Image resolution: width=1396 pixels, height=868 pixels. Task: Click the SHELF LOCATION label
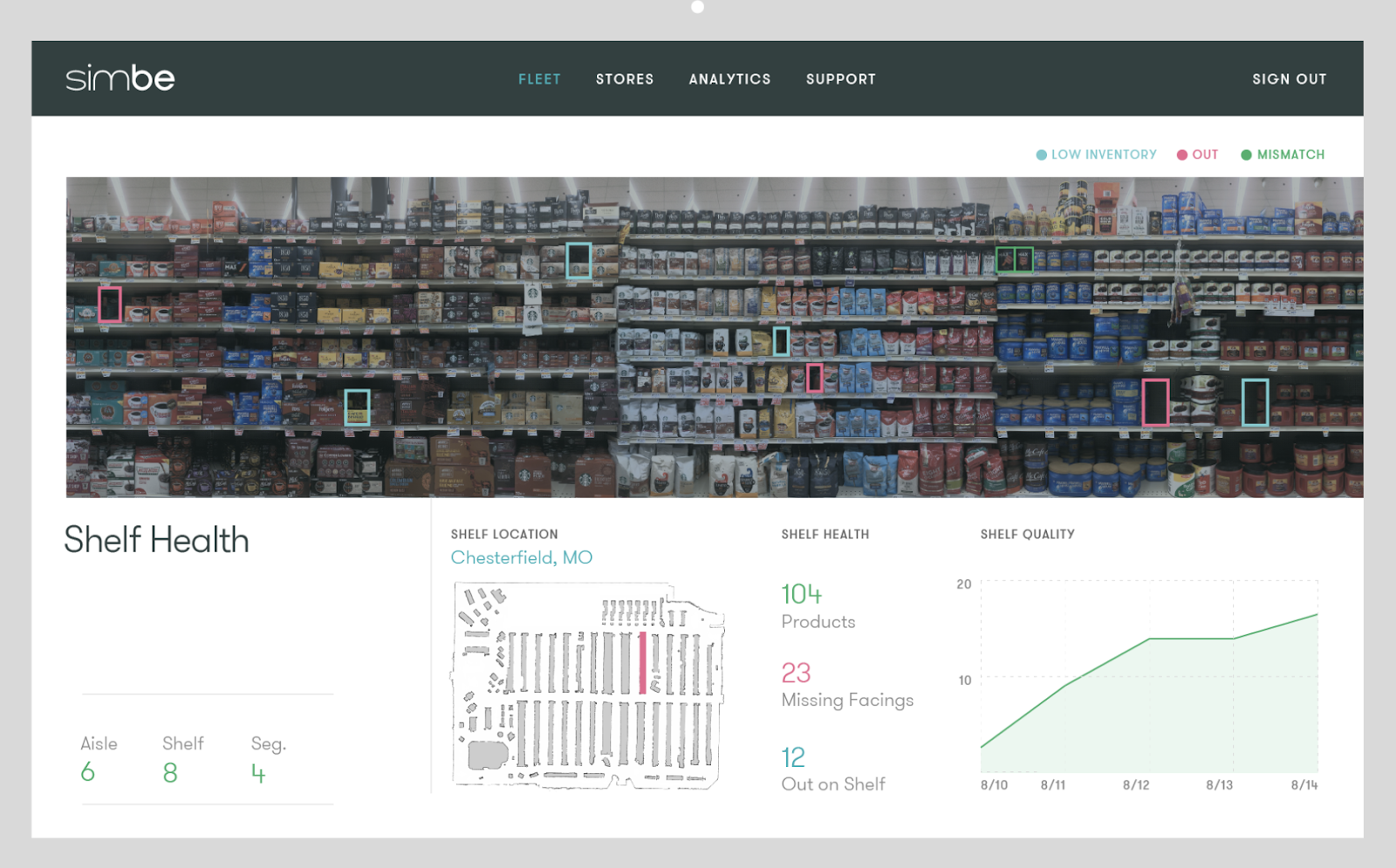[x=504, y=535]
